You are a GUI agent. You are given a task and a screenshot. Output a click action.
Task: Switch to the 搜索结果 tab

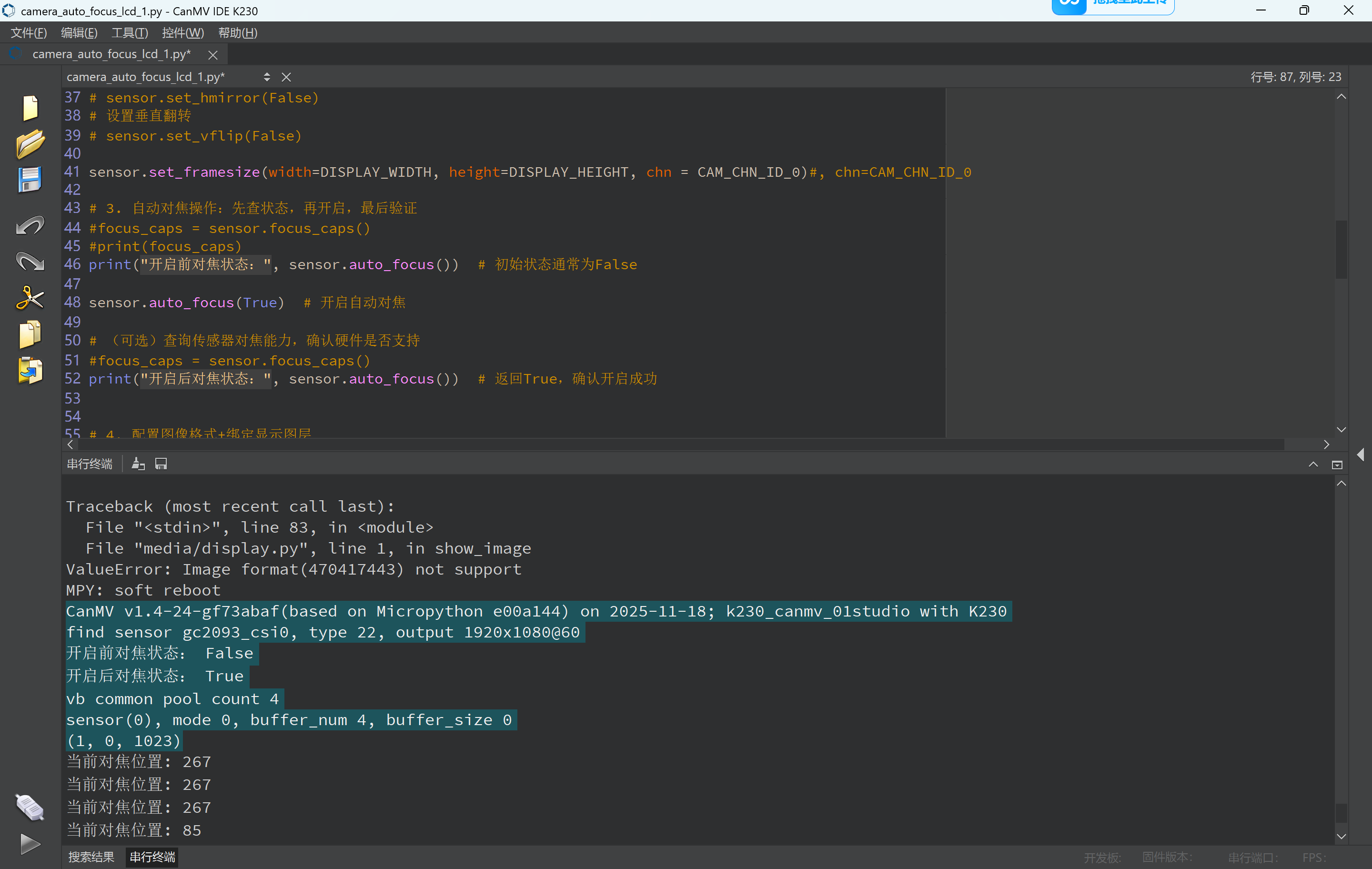click(91, 857)
